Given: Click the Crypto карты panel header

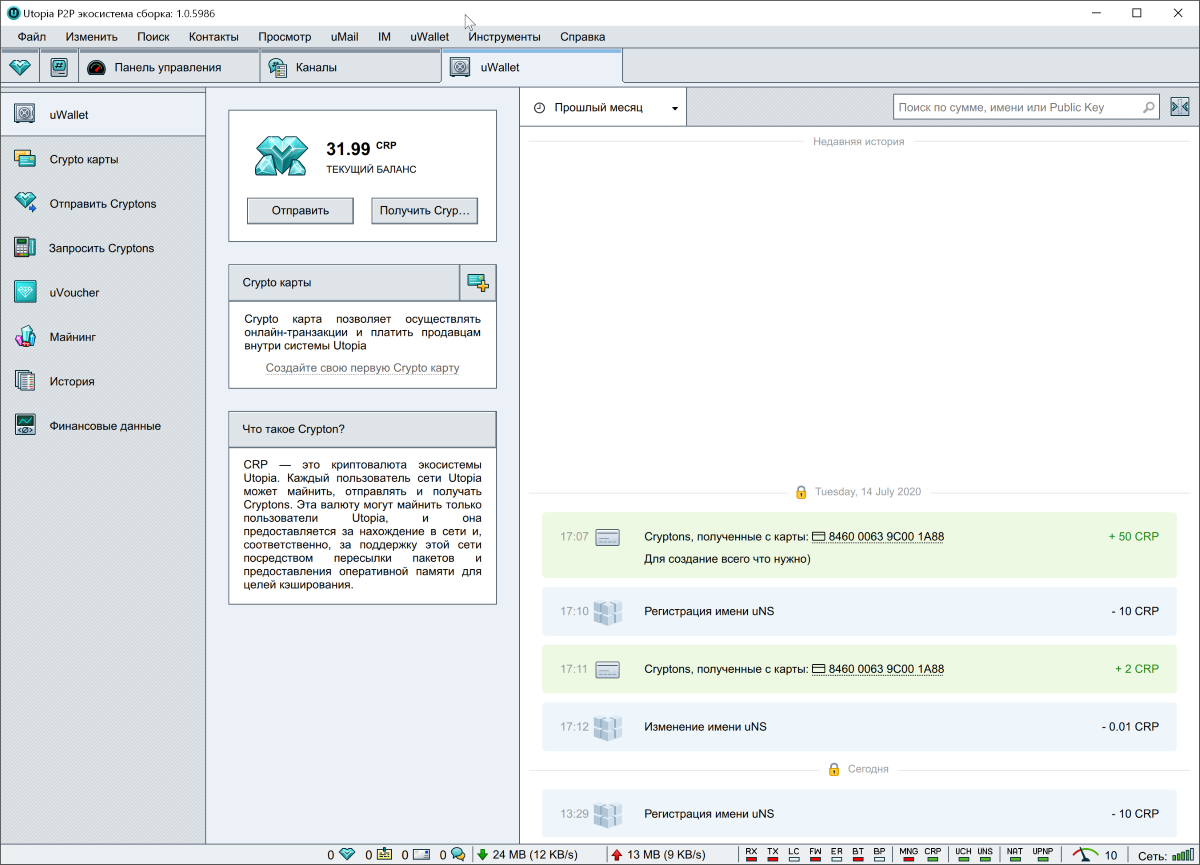Looking at the screenshot, I should coord(343,283).
